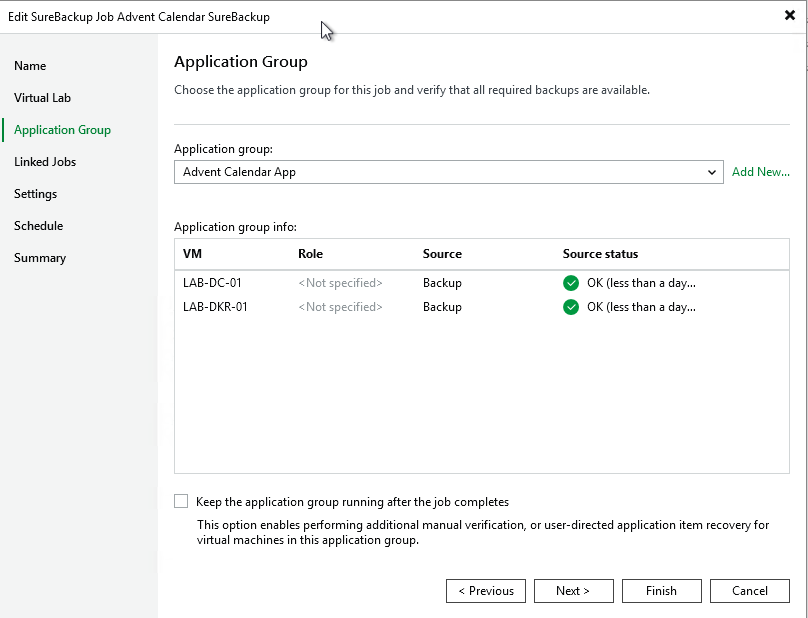The image size is (808, 618).
Task: Open the Linked Jobs step
Action: pyautogui.click(x=45, y=162)
